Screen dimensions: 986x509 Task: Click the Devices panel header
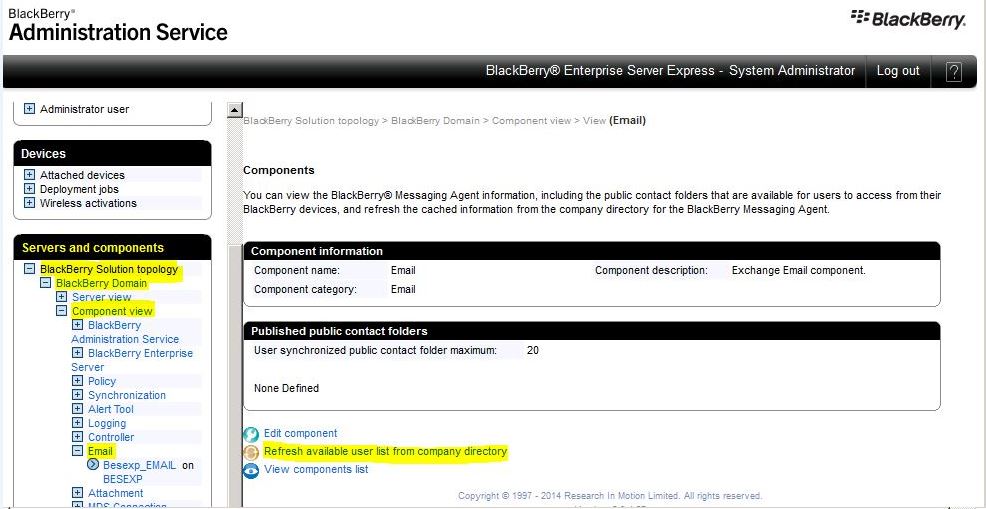pos(112,154)
